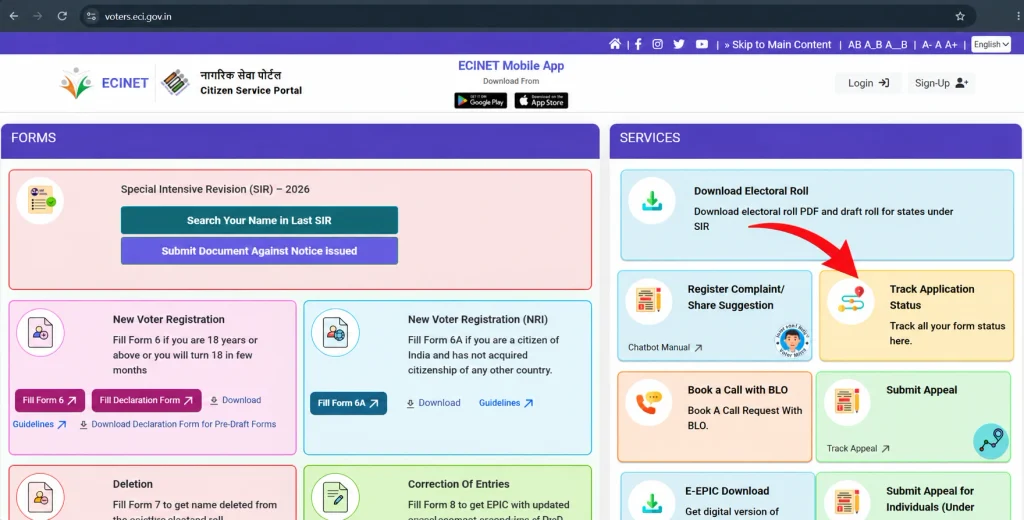Click the E-EPIC Download icon

(x=652, y=502)
